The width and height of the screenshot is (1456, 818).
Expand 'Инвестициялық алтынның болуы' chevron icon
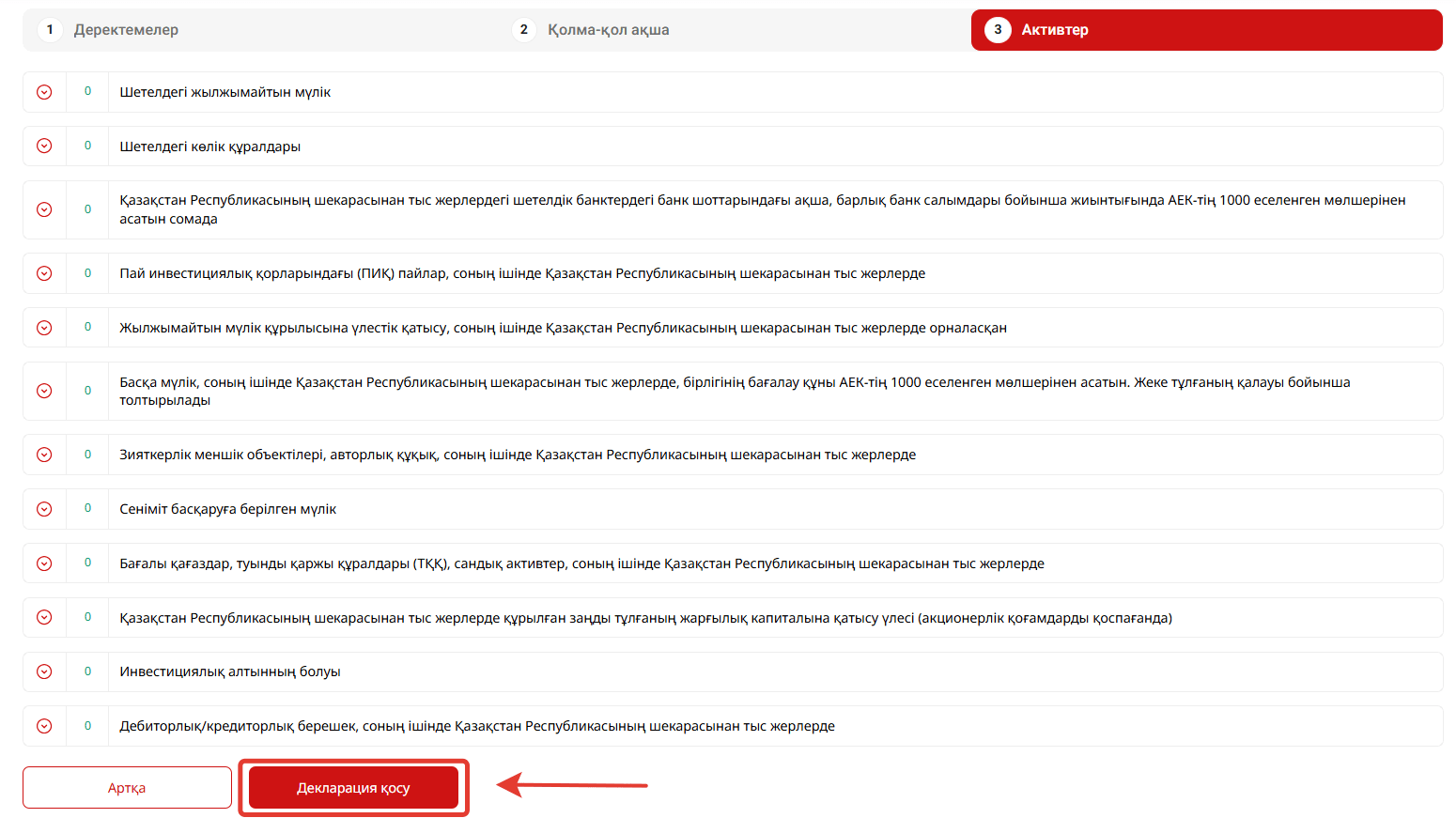(x=44, y=671)
